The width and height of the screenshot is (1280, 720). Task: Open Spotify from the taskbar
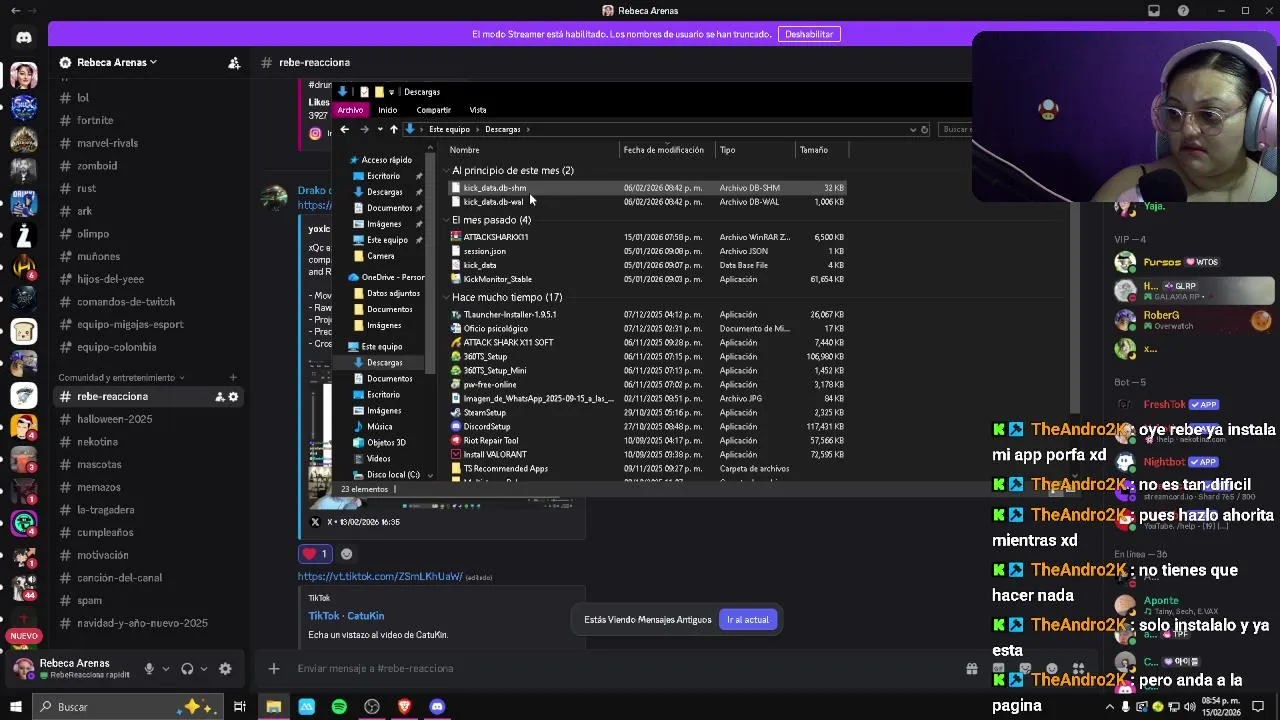[339, 707]
